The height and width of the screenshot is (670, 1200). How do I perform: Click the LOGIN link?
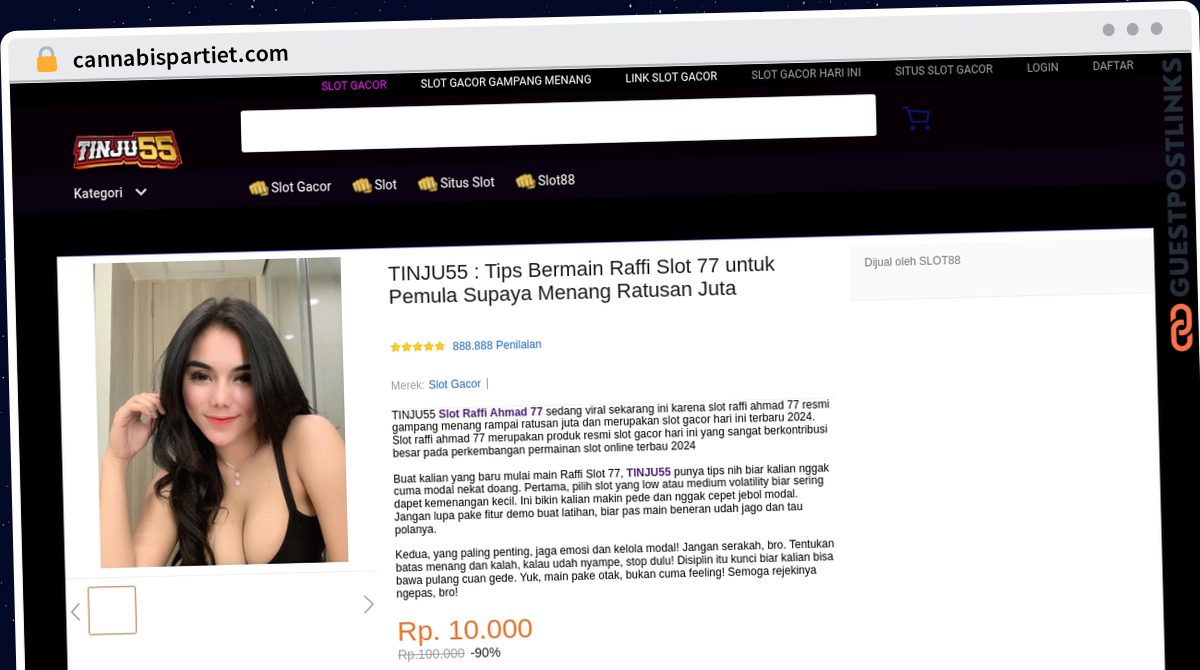[x=1042, y=67]
